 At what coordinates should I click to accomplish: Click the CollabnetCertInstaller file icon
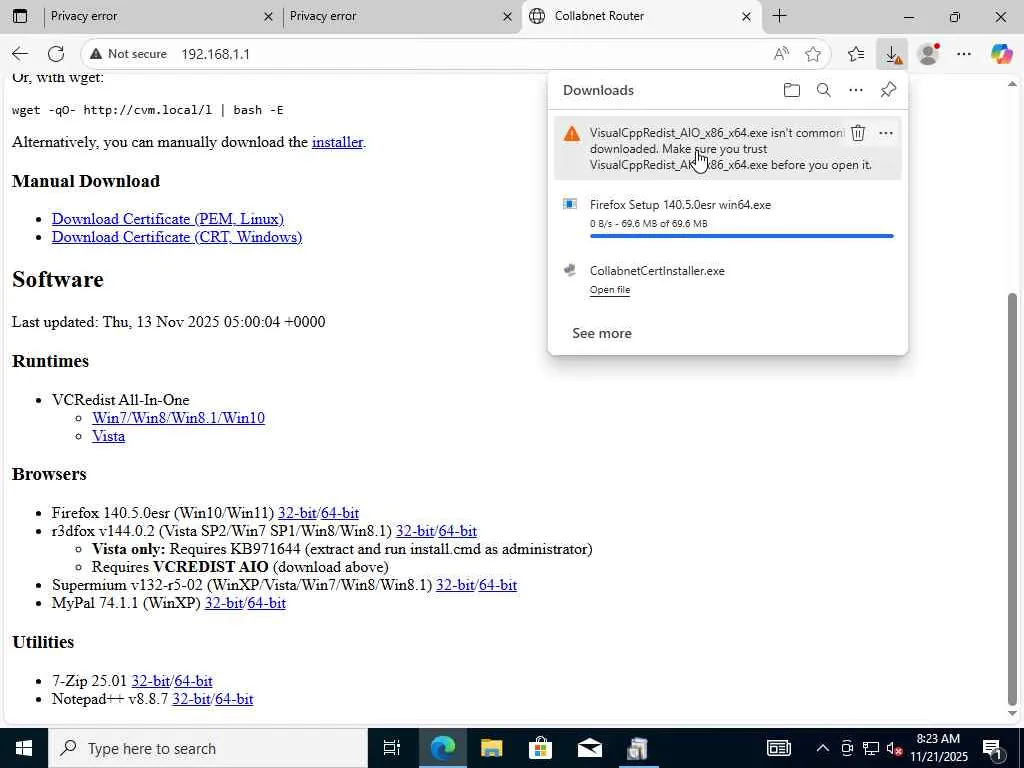[570, 270]
